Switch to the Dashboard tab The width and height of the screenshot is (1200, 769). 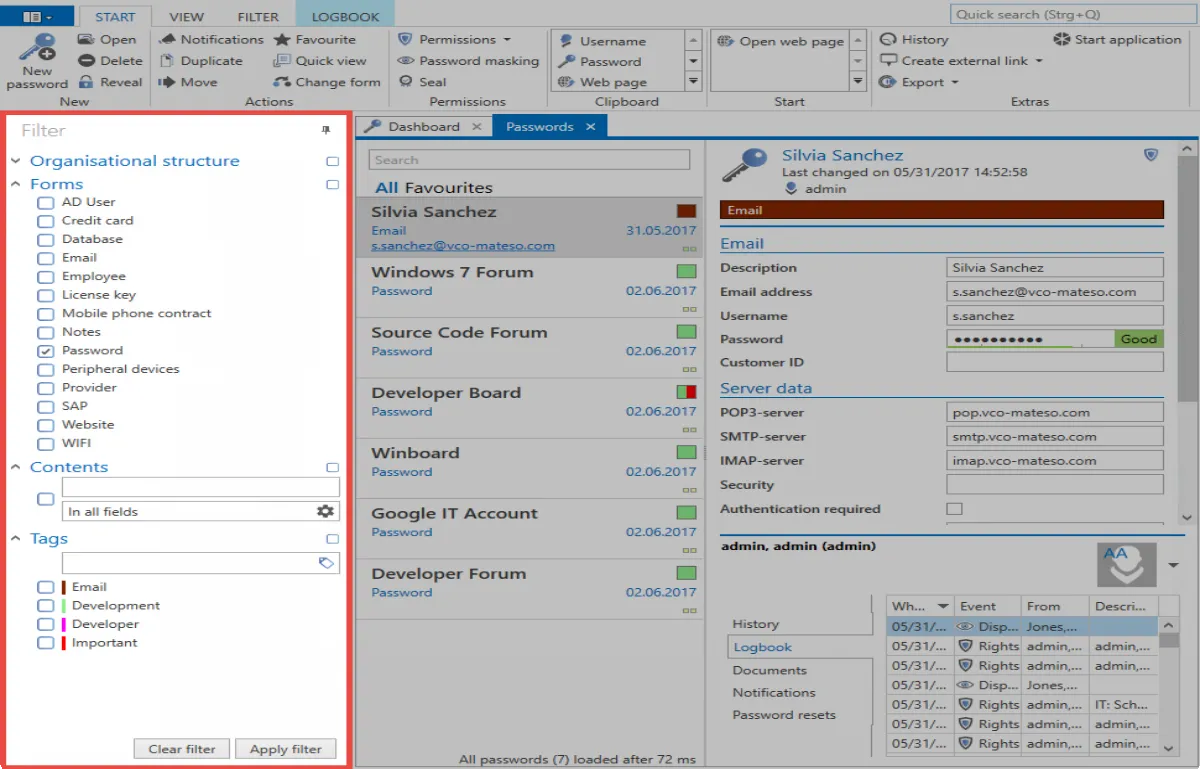tap(423, 127)
